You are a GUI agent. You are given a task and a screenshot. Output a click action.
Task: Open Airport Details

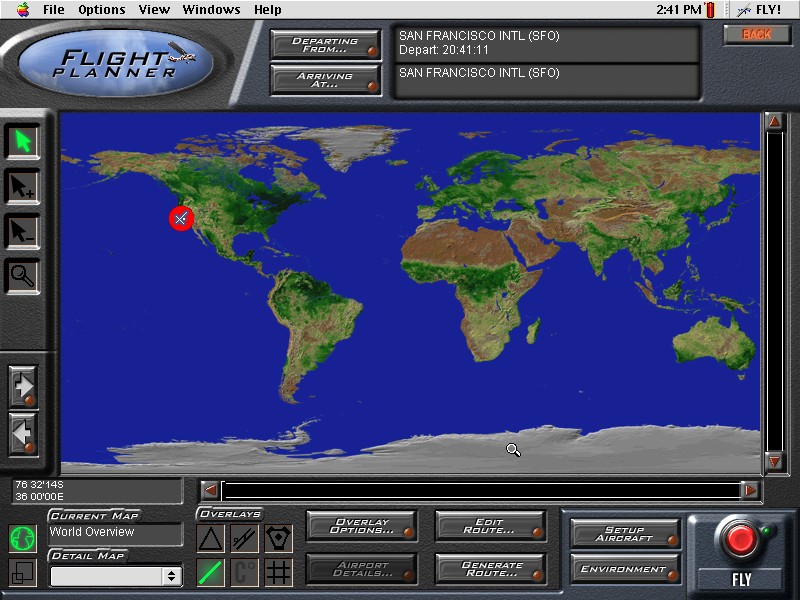pos(362,569)
